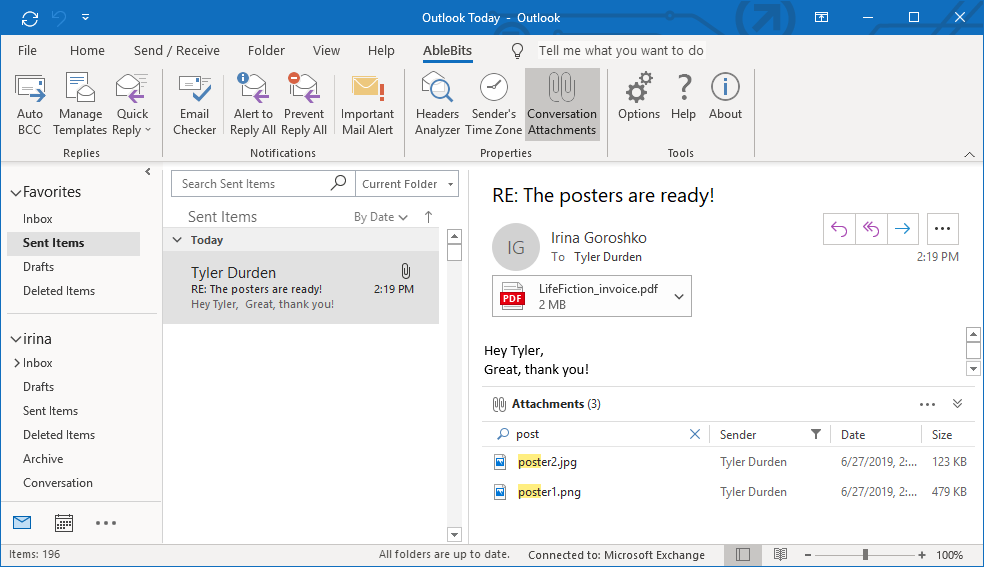Viewport: 984px width, 567px height.
Task: Open the Headers Analyzer tool
Action: tap(437, 104)
